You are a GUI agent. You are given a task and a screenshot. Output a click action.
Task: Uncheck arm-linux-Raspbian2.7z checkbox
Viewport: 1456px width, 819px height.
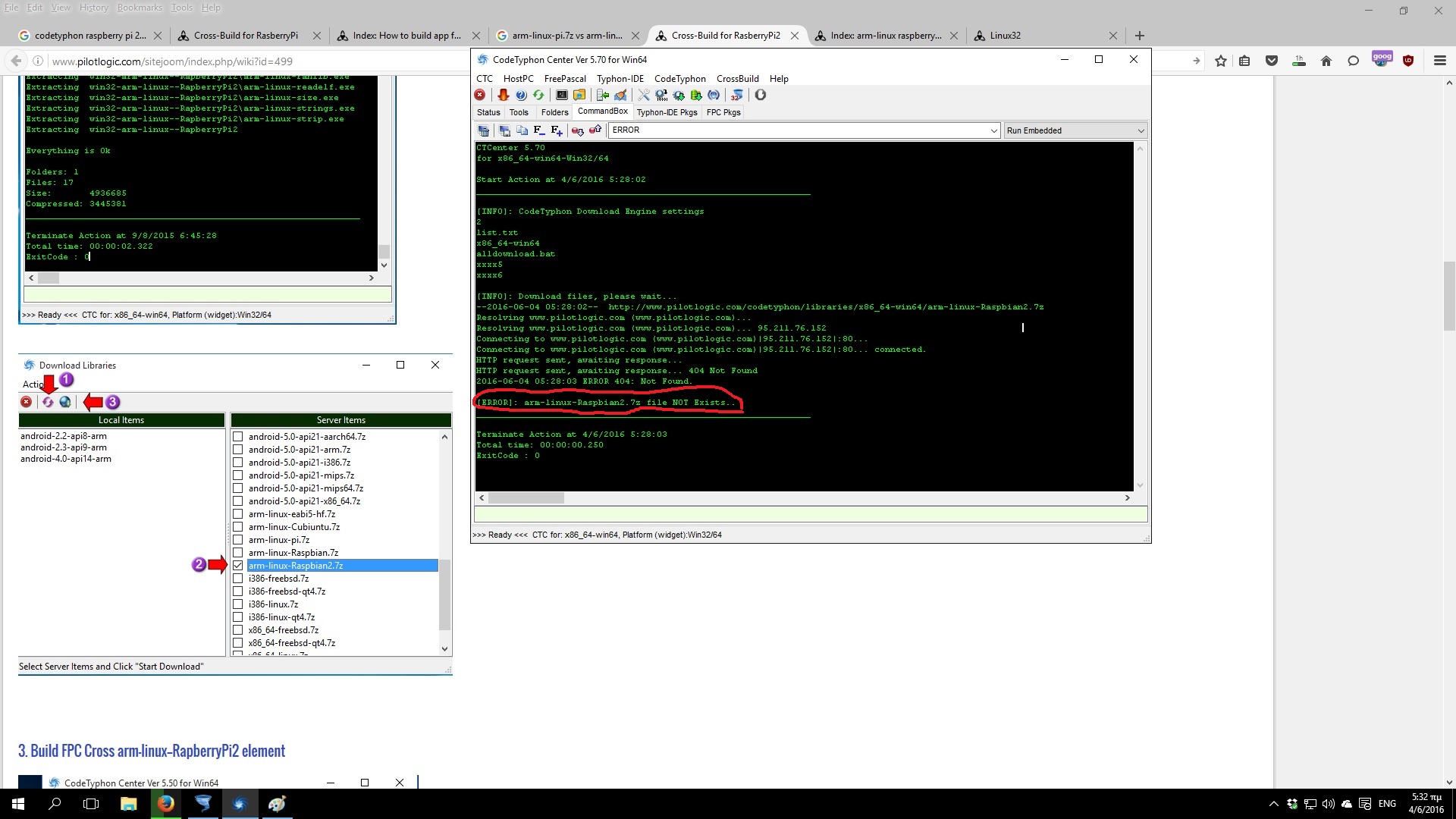point(238,566)
